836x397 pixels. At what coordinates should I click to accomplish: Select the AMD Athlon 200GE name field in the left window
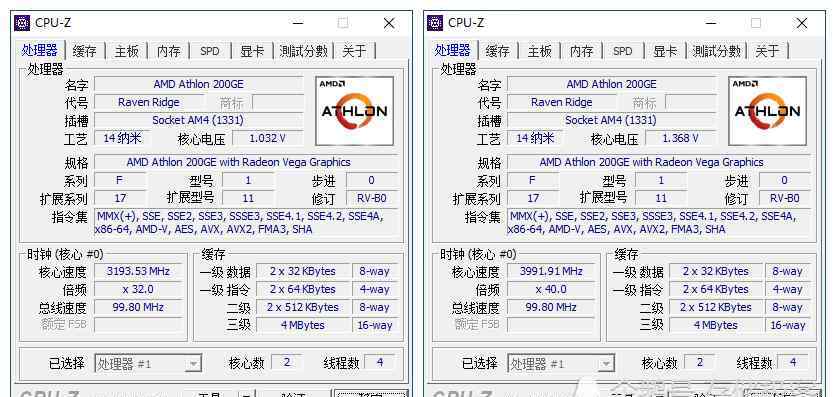pos(199,84)
